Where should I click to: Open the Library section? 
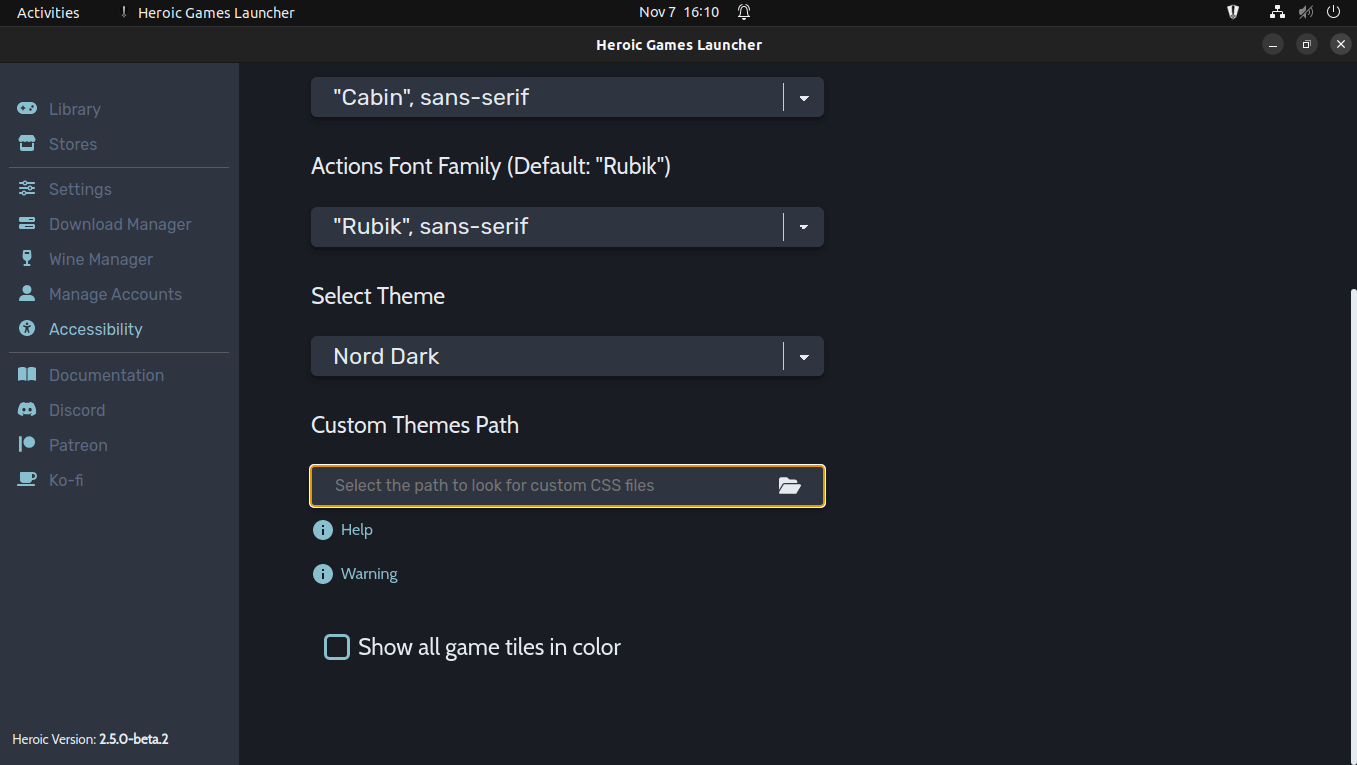tap(75, 108)
